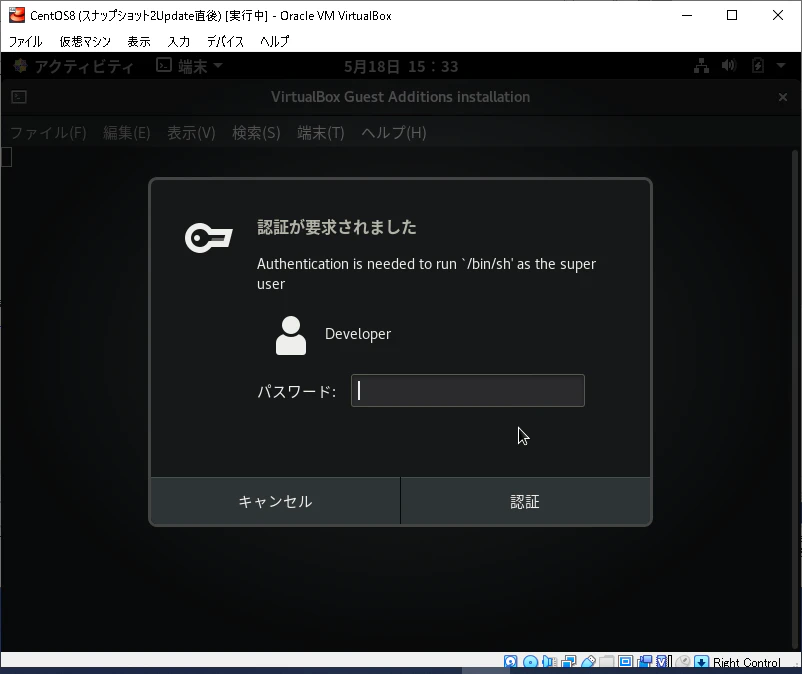Click the network icon in GNOME top bar
The image size is (802, 674).
[701, 65]
